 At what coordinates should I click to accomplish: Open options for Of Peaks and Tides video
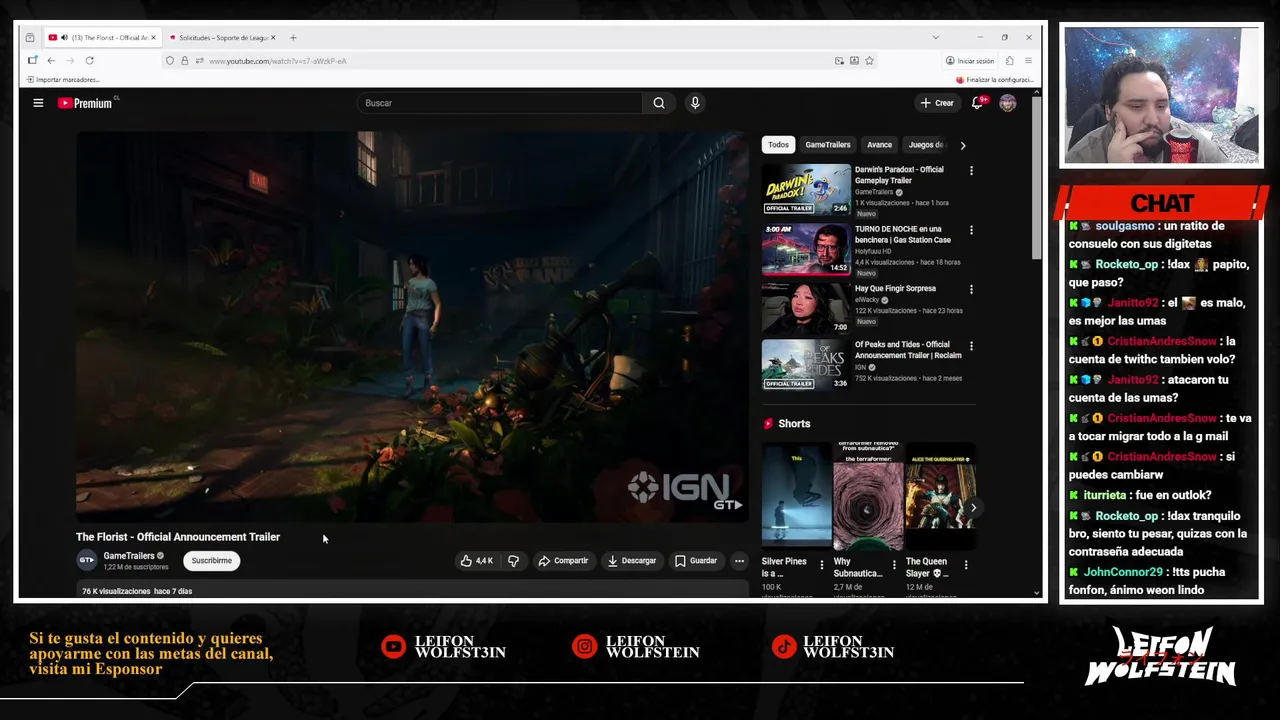tap(971, 346)
